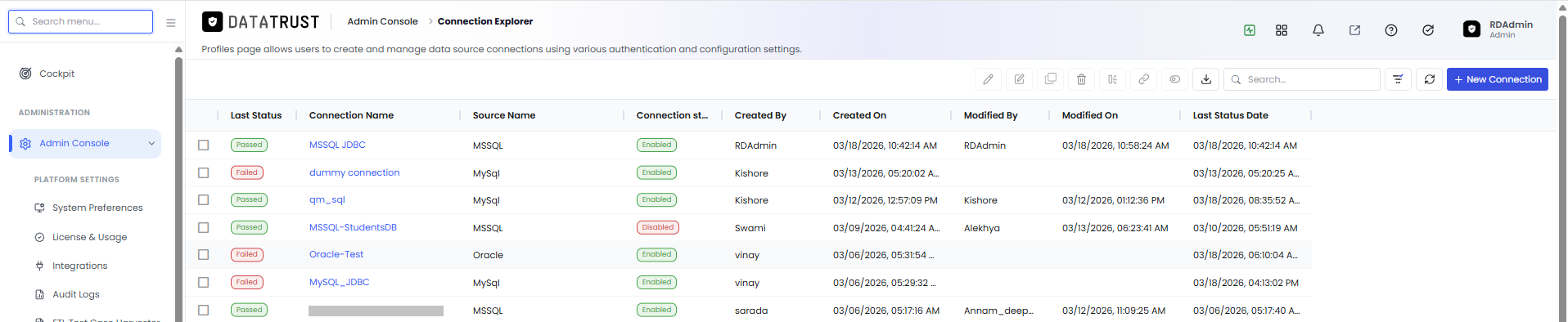Viewport: 1568px width, 322px height.
Task: Open the MSSQL-StudentsDB connection link
Action: click(x=353, y=227)
